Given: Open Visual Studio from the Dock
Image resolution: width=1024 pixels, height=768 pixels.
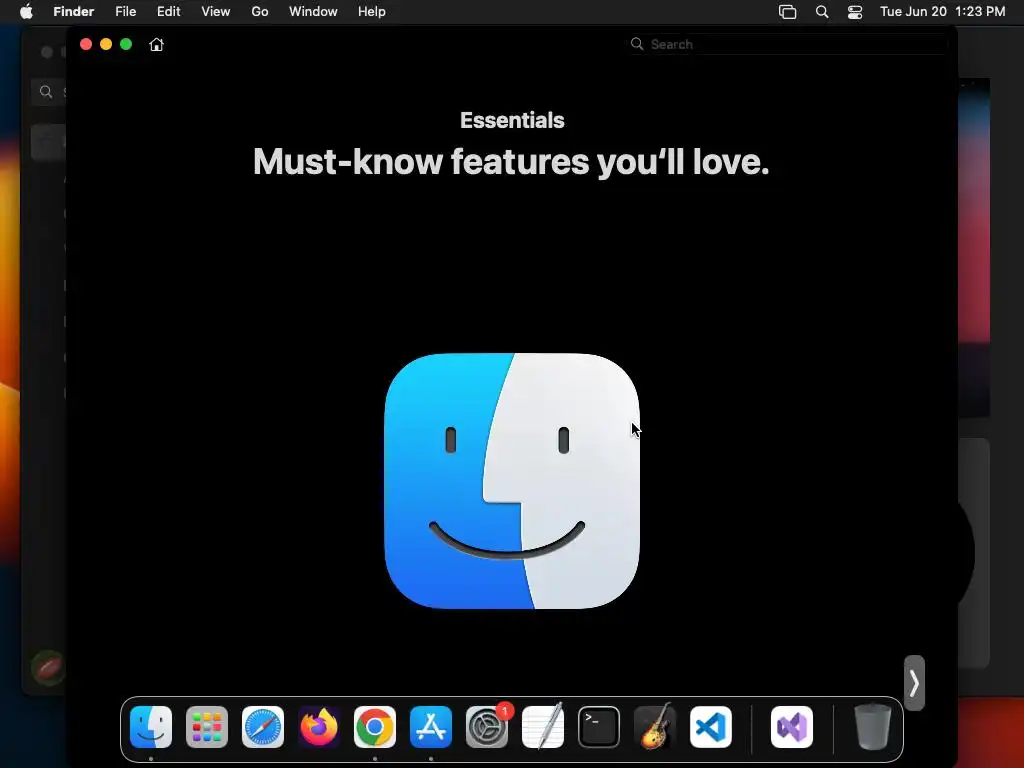Looking at the screenshot, I should (x=792, y=727).
